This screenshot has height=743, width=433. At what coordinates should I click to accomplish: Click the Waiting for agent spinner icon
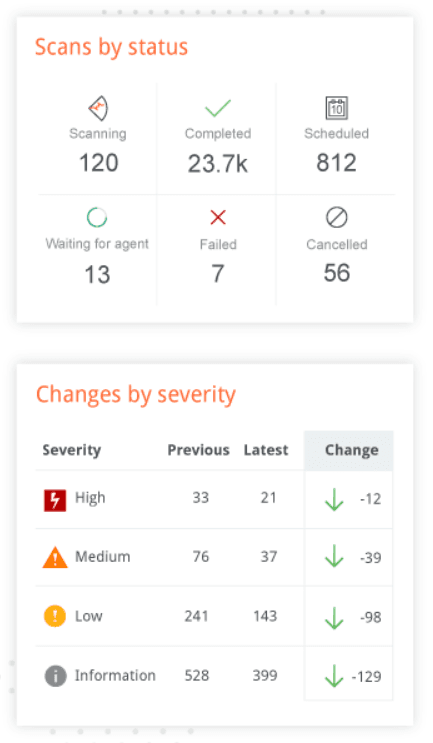(97, 217)
